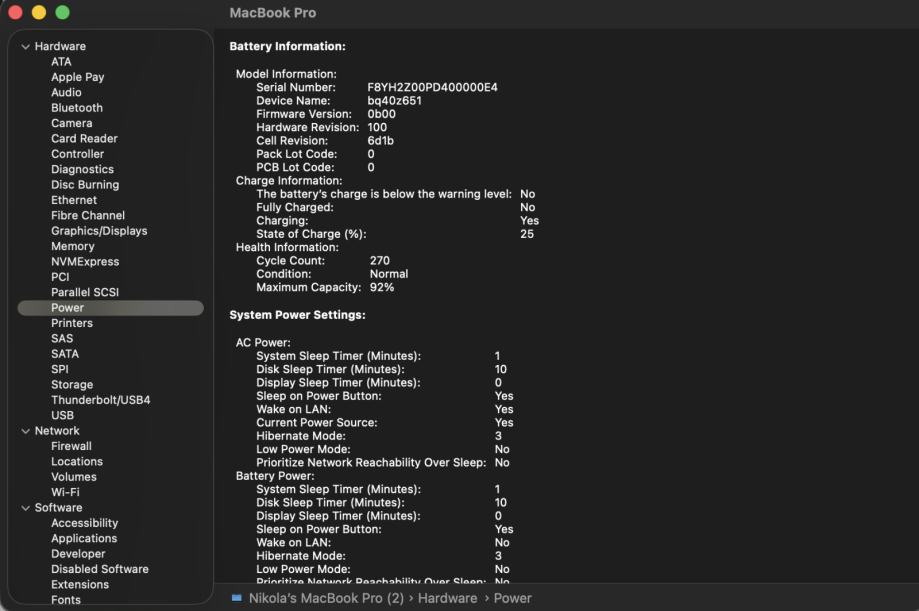Click the battery Serial Number value

click(x=432, y=88)
